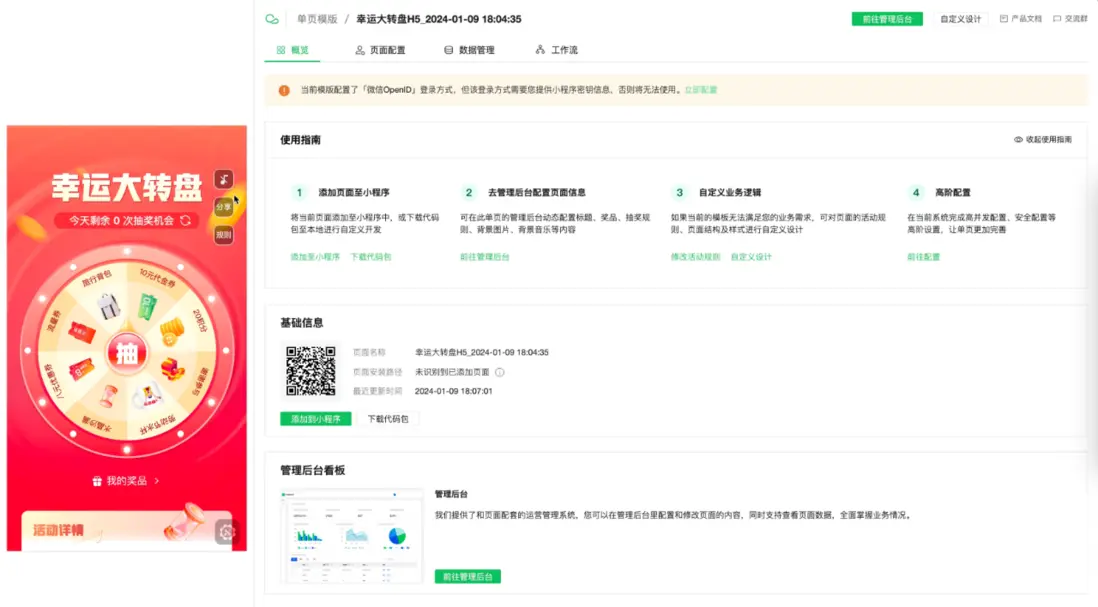The height and width of the screenshot is (607, 1098).
Task: Click the green link icon beside 单页模版
Action: (271, 18)
